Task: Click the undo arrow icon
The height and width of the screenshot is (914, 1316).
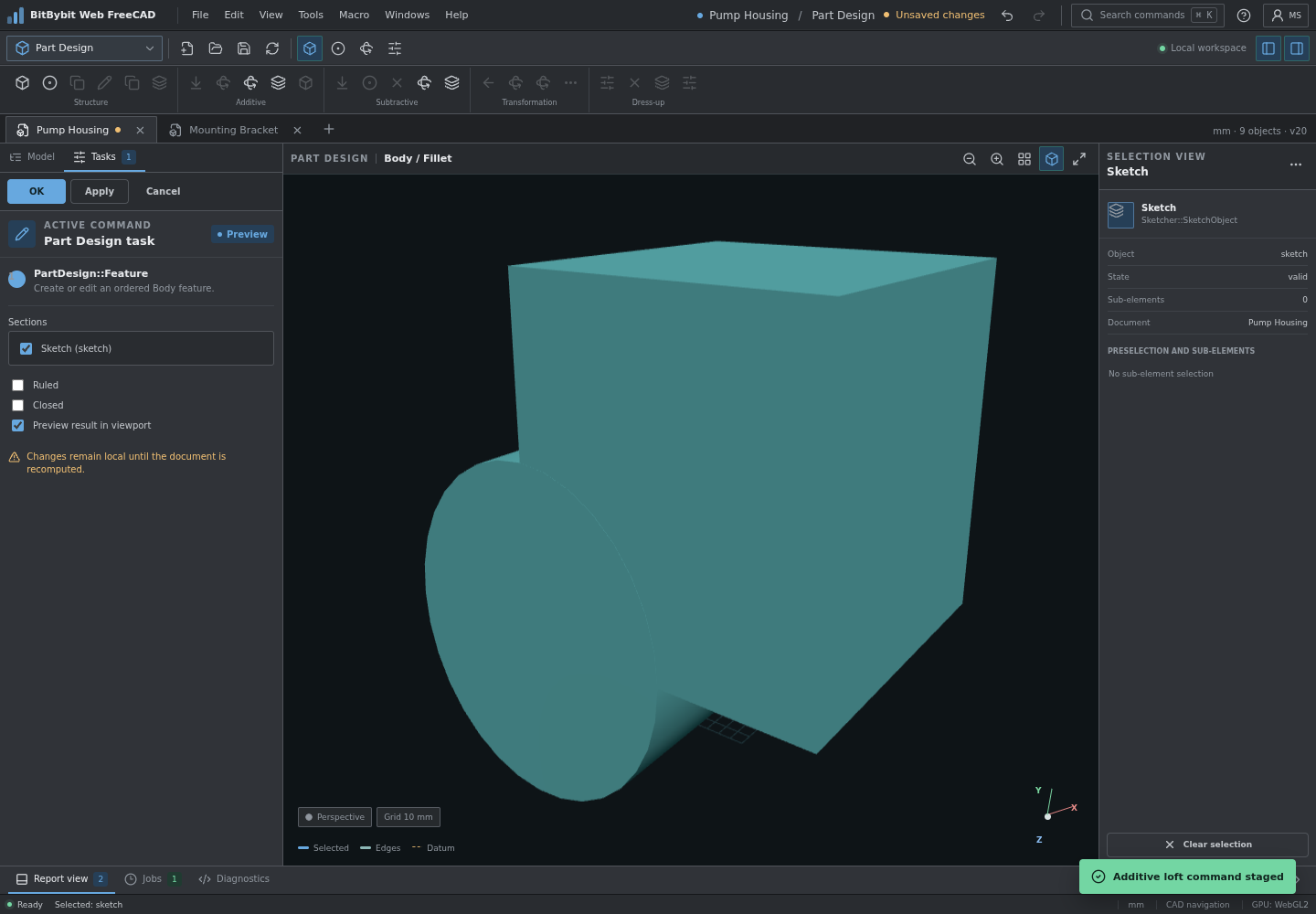Action: click(1007, 16)
